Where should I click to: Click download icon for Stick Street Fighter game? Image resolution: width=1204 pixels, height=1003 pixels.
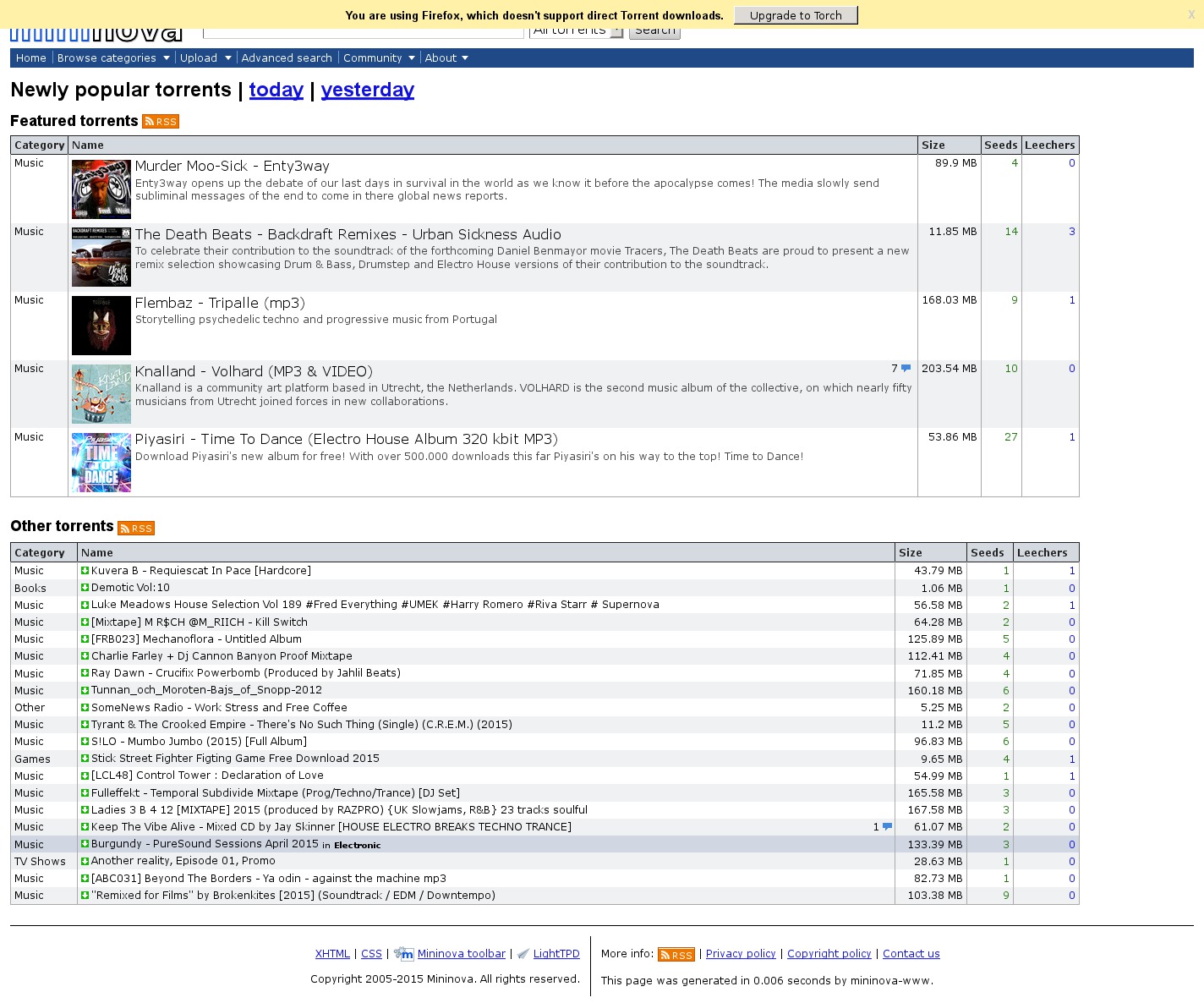[85, 759]
